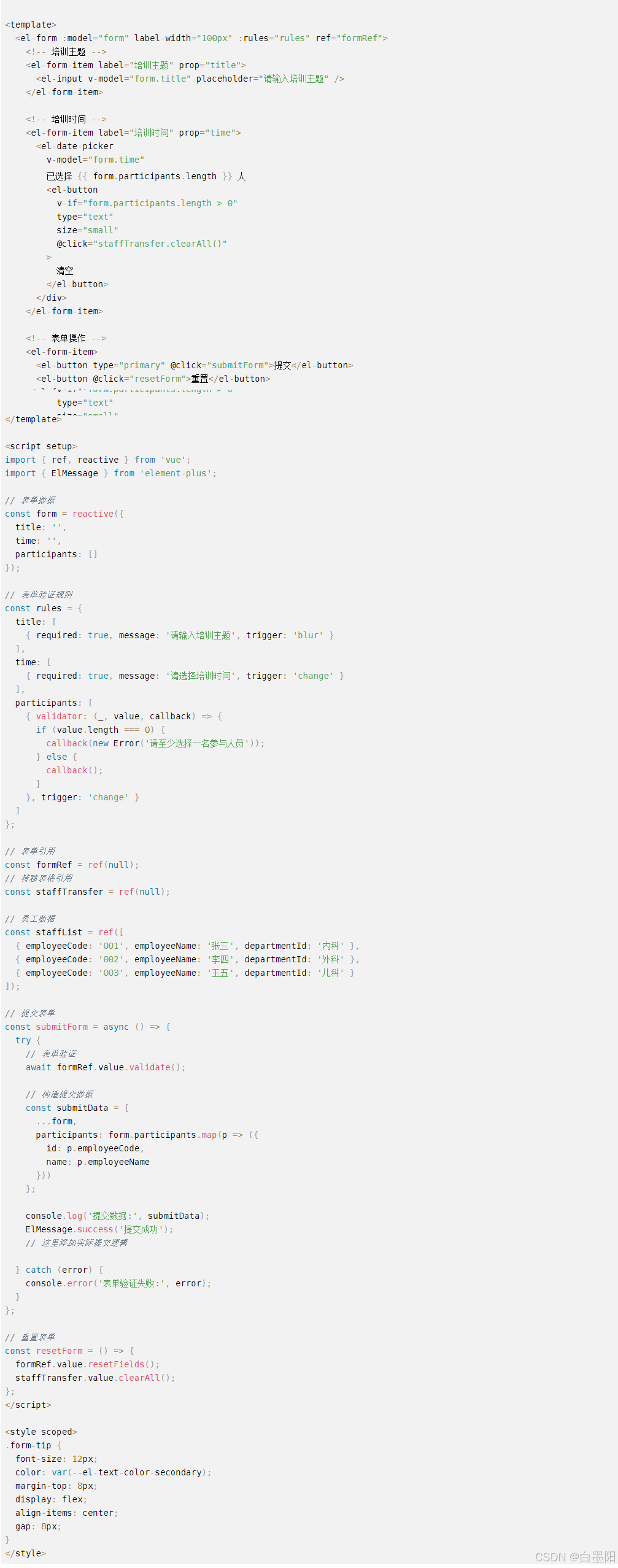618x1568 pixels.
Task: Click the await formRef.value.validate(); line
Action: point(106,1067)
